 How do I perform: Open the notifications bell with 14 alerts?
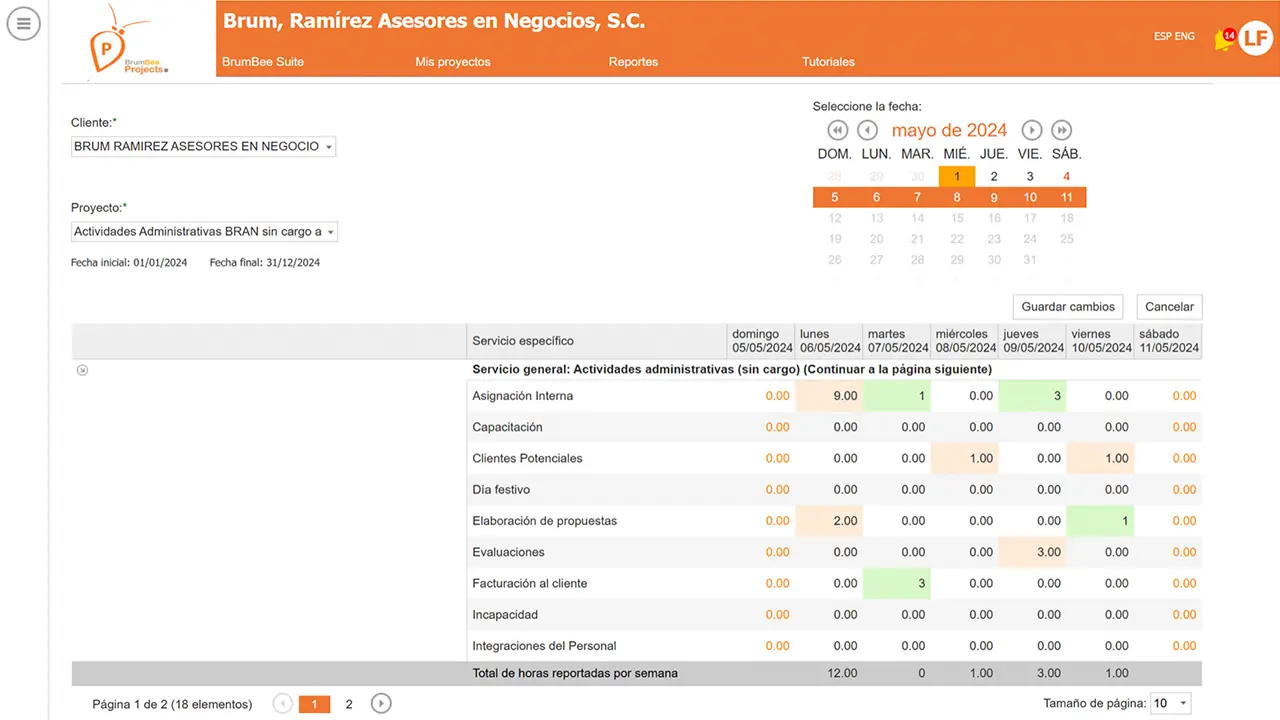(1224, 40)
